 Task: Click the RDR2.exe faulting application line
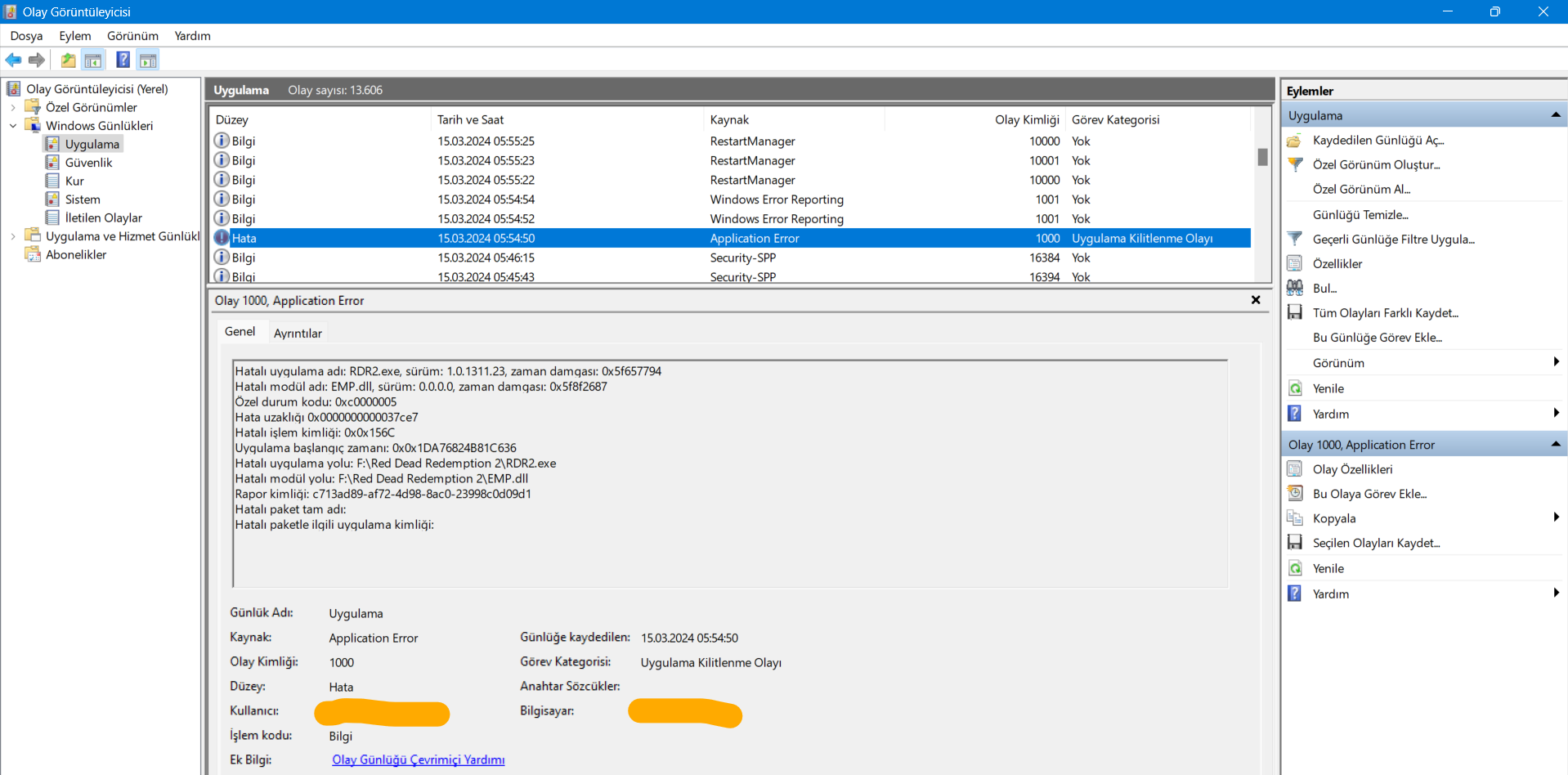coord(448,371)
